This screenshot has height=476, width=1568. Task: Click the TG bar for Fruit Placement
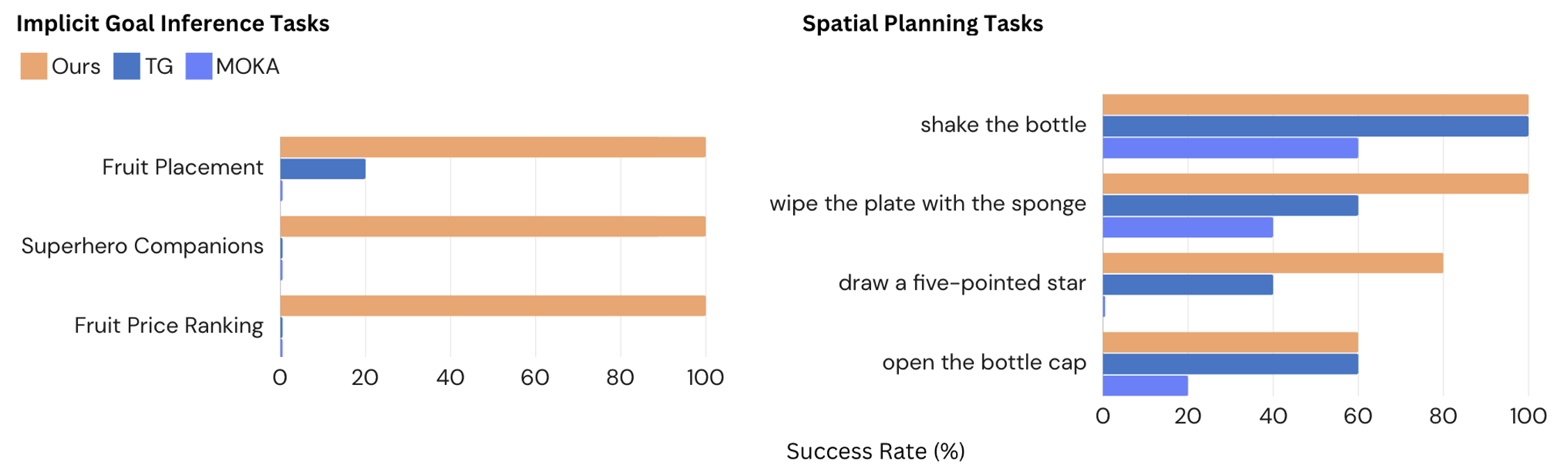pyautogui.click(x=322, y=169)
